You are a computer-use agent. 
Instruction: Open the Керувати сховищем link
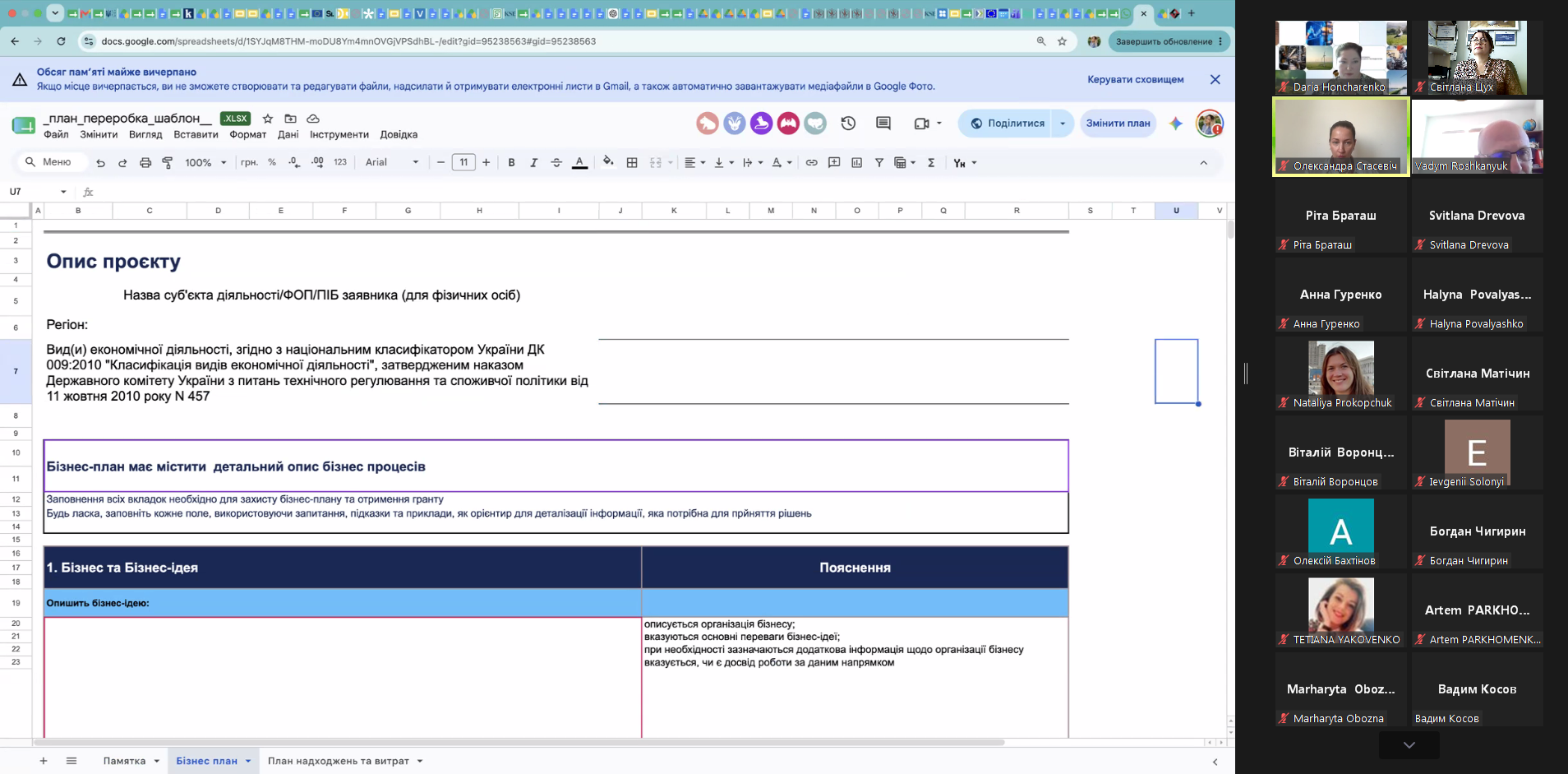click(1135, 80)
